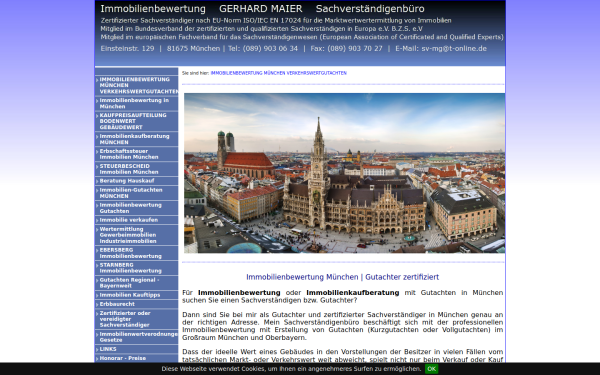Open Beratung Hauskauf menu item
The image size is (600, 375).
click(136, 181)
